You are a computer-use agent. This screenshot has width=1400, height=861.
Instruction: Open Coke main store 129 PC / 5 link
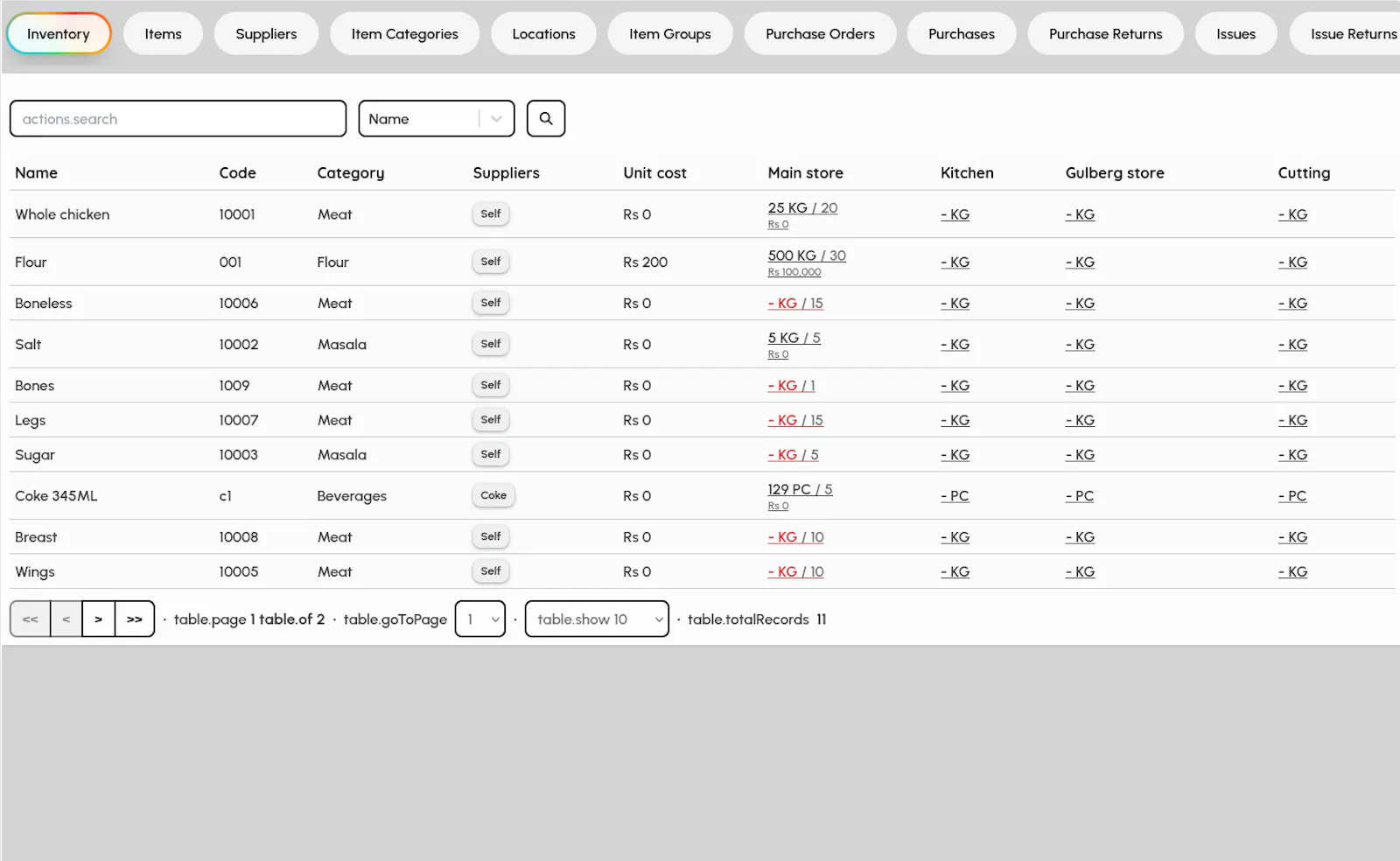(800, 490)
